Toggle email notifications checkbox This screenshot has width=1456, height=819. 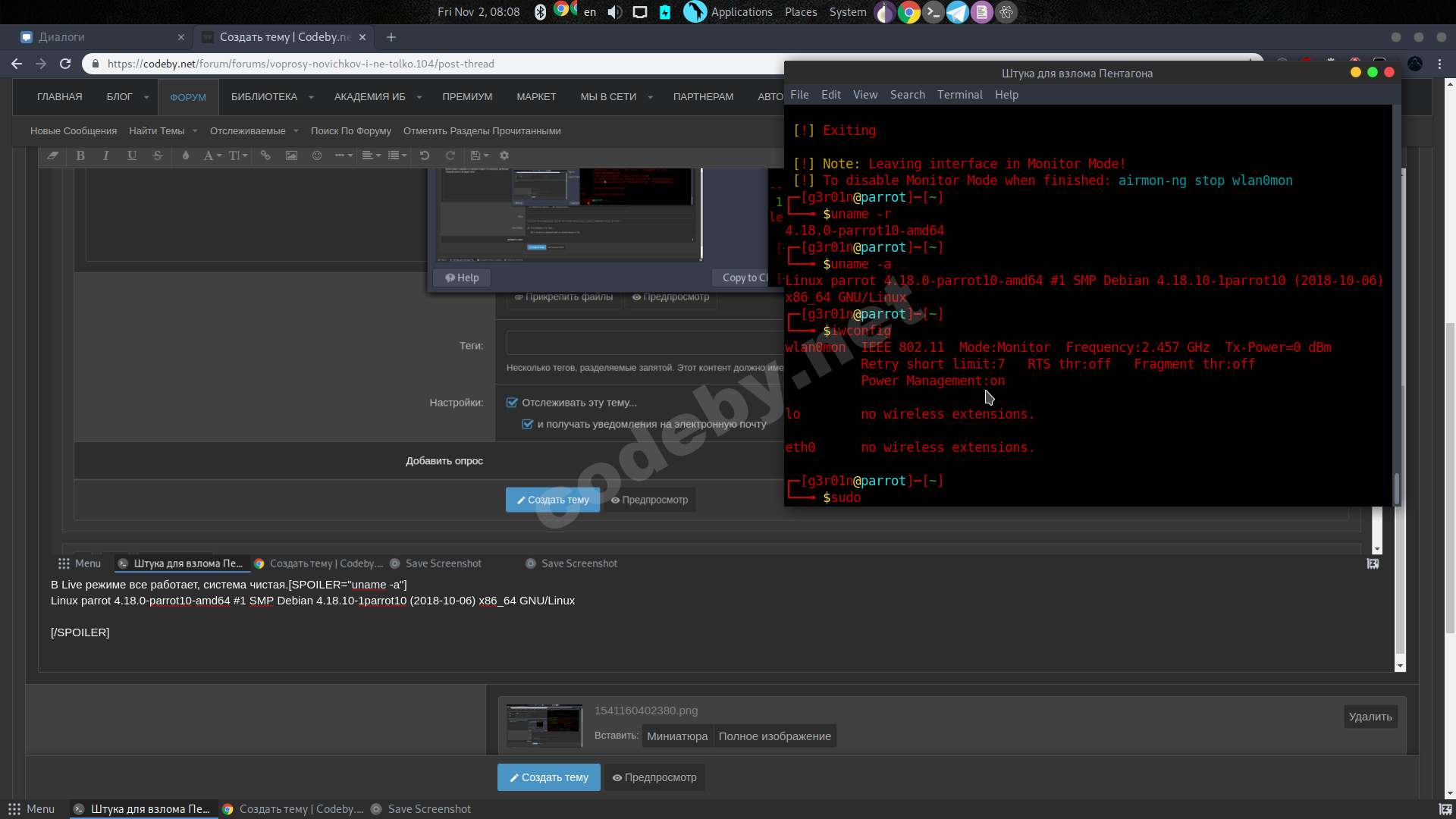[x=528, y=424]
